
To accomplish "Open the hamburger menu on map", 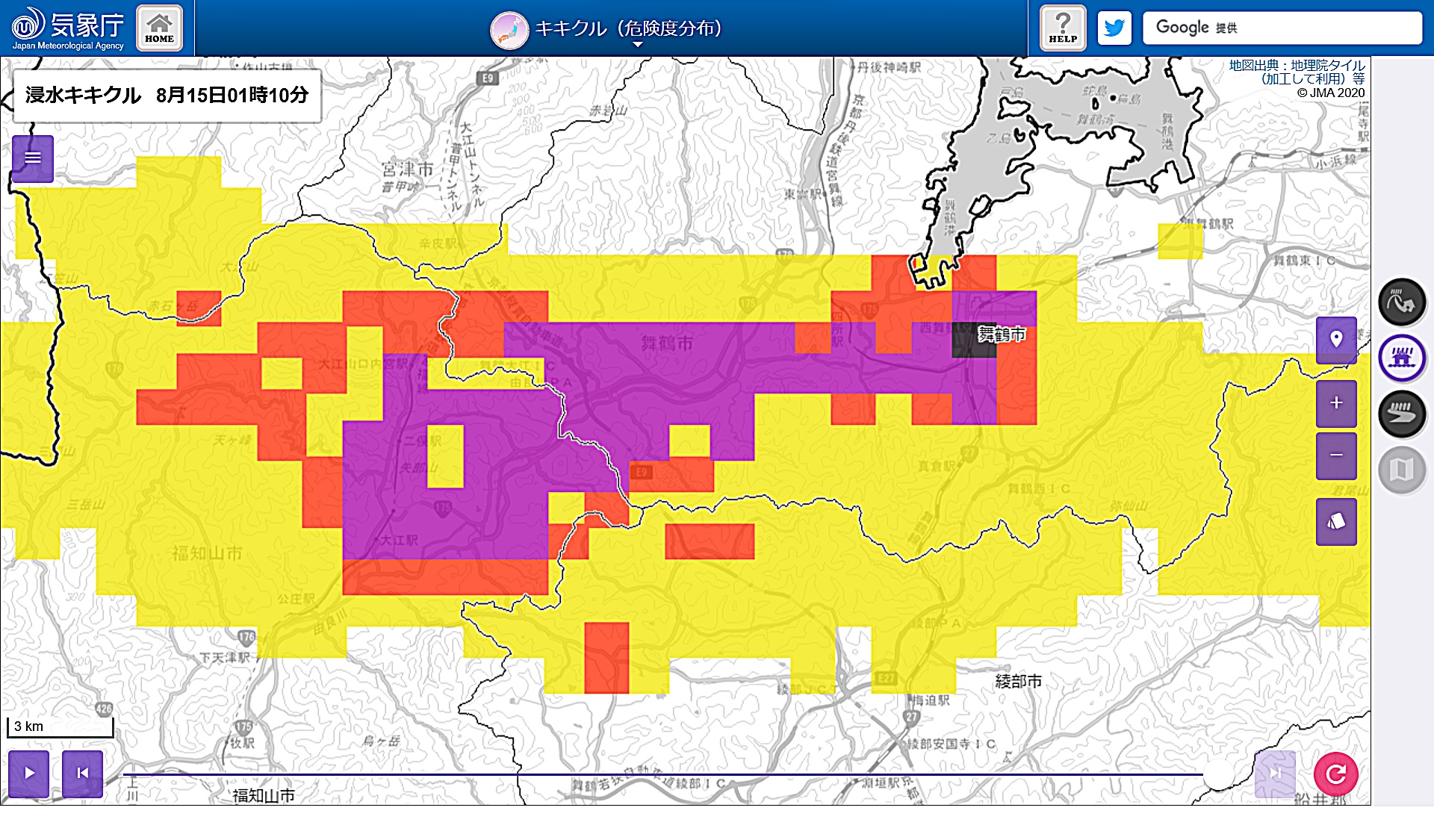I will tap(33, 158).
